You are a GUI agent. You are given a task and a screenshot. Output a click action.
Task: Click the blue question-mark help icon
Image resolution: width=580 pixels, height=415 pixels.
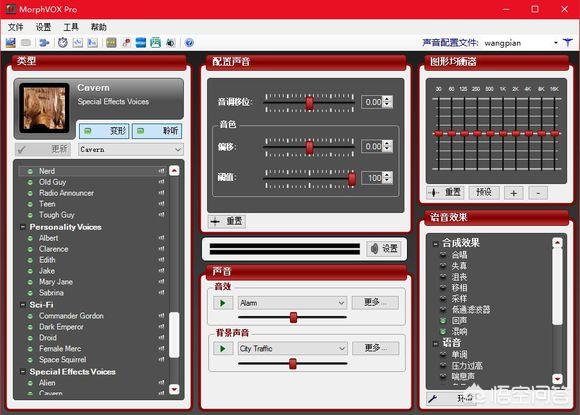coord(189,43)
